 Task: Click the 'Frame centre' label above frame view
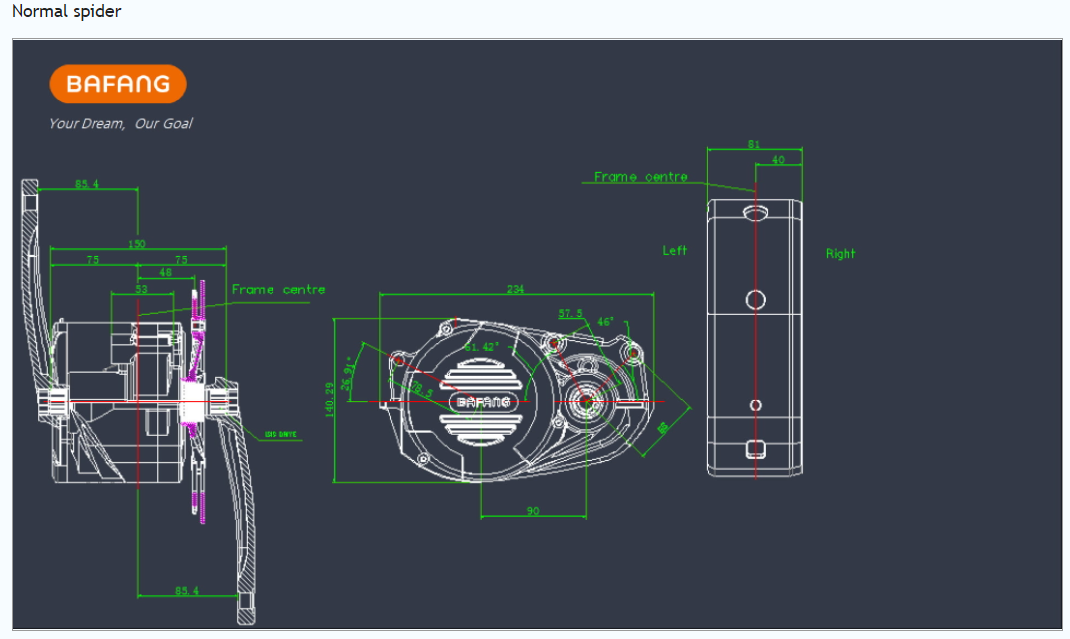[640, 177]
